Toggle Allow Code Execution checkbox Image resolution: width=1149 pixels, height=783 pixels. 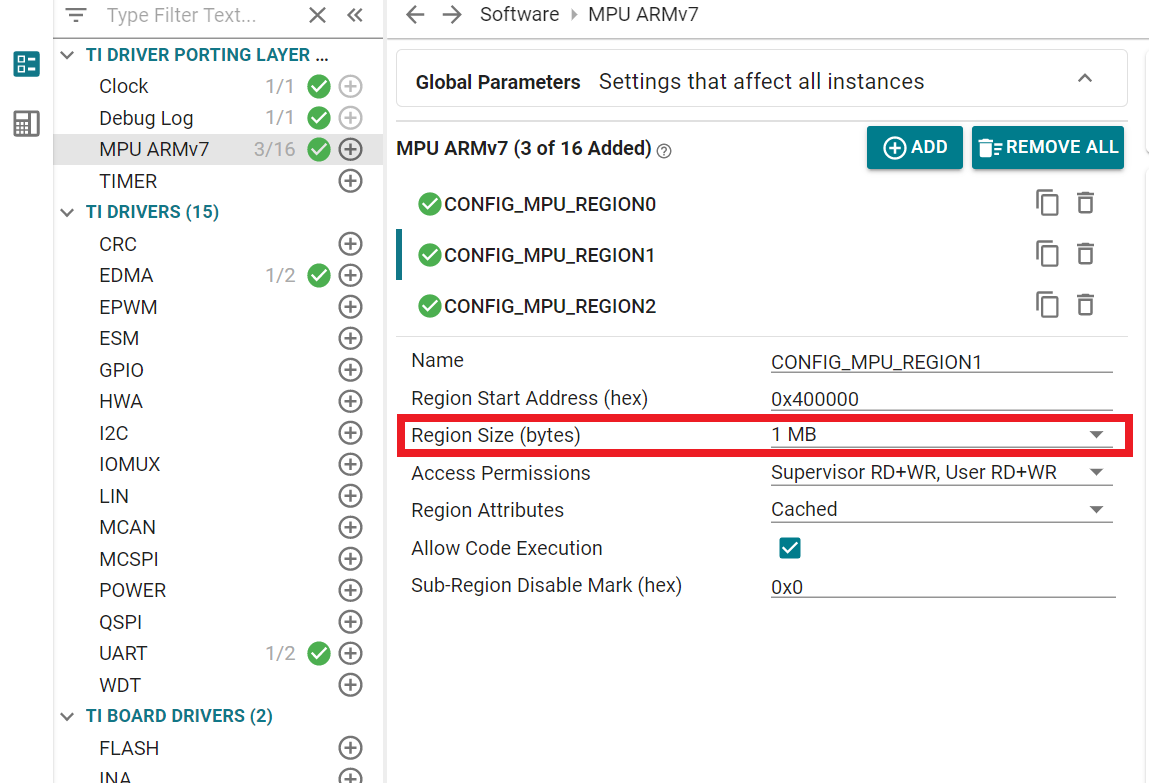coord(790,548)
